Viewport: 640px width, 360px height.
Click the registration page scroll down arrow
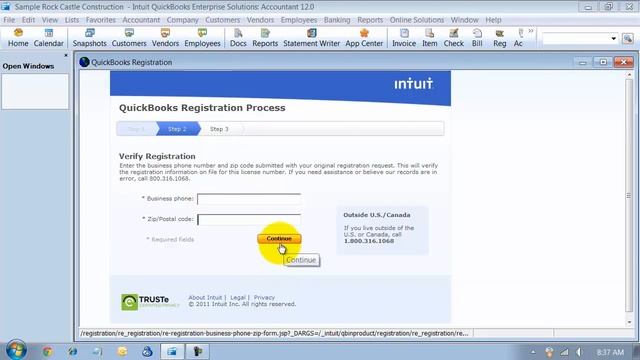point(629,322)
